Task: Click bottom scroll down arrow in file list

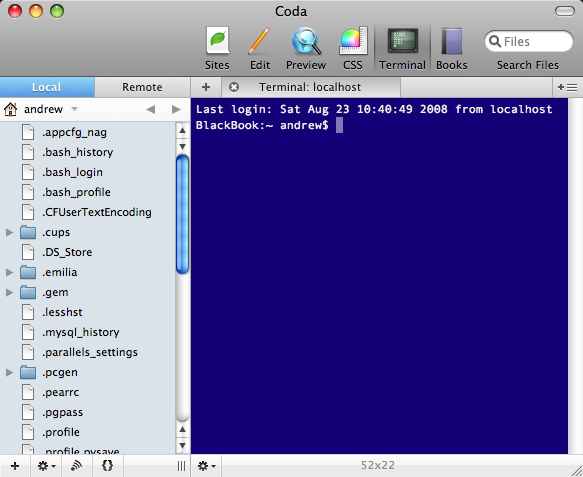Action: click(x=183, y=445)
